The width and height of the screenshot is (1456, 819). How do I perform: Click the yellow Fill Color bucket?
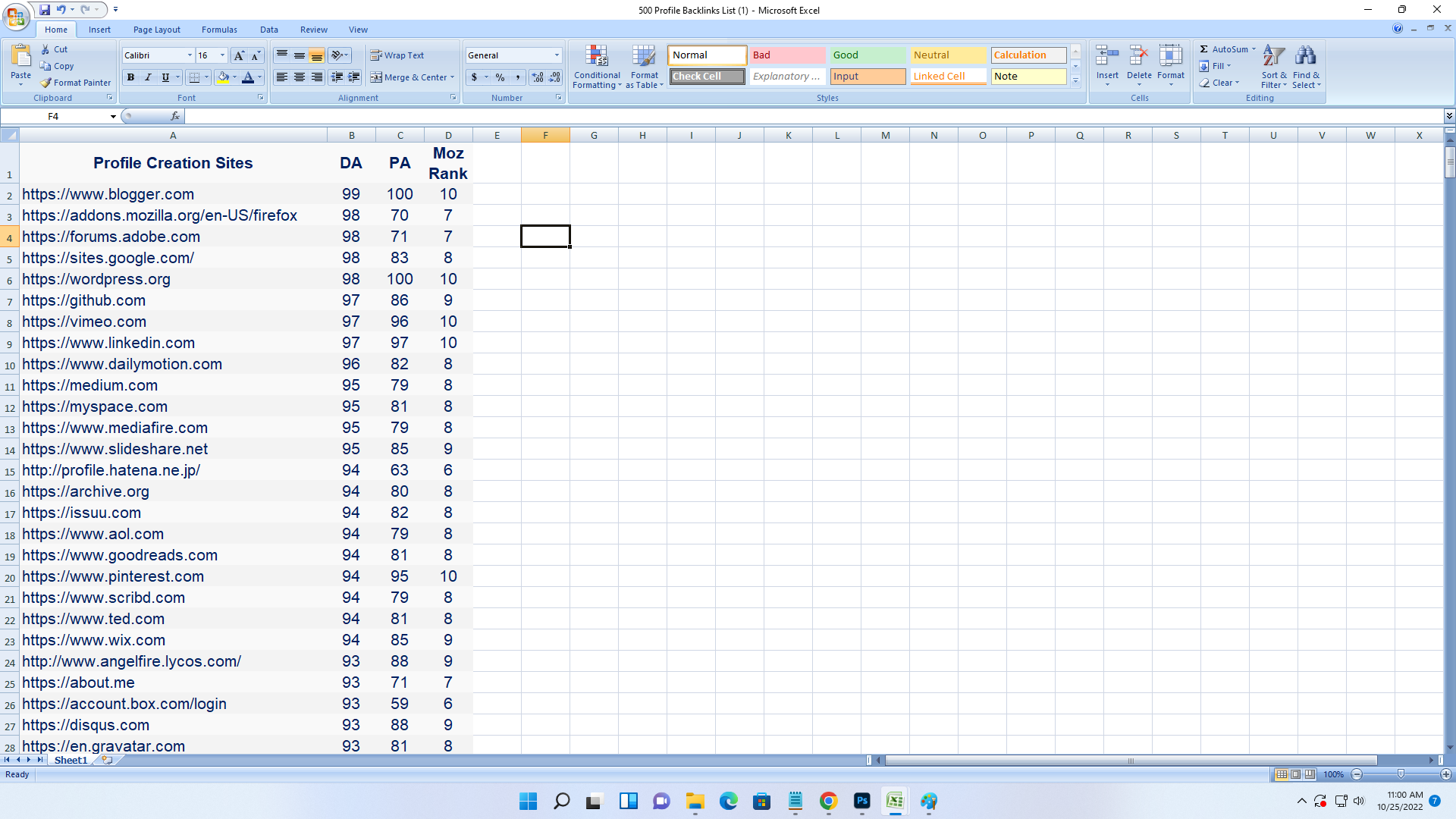pos(223,77)
